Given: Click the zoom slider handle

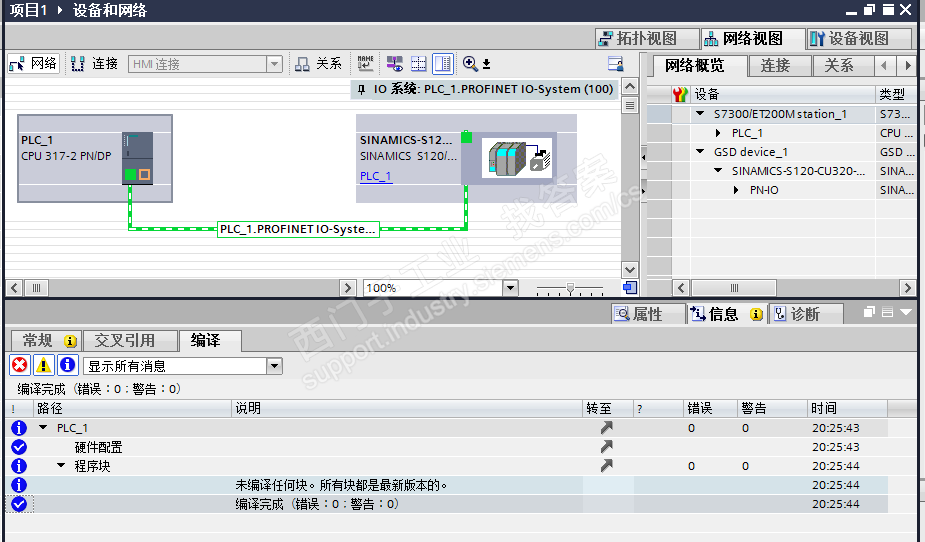Looking at the screenshot, I should (570, 288).
